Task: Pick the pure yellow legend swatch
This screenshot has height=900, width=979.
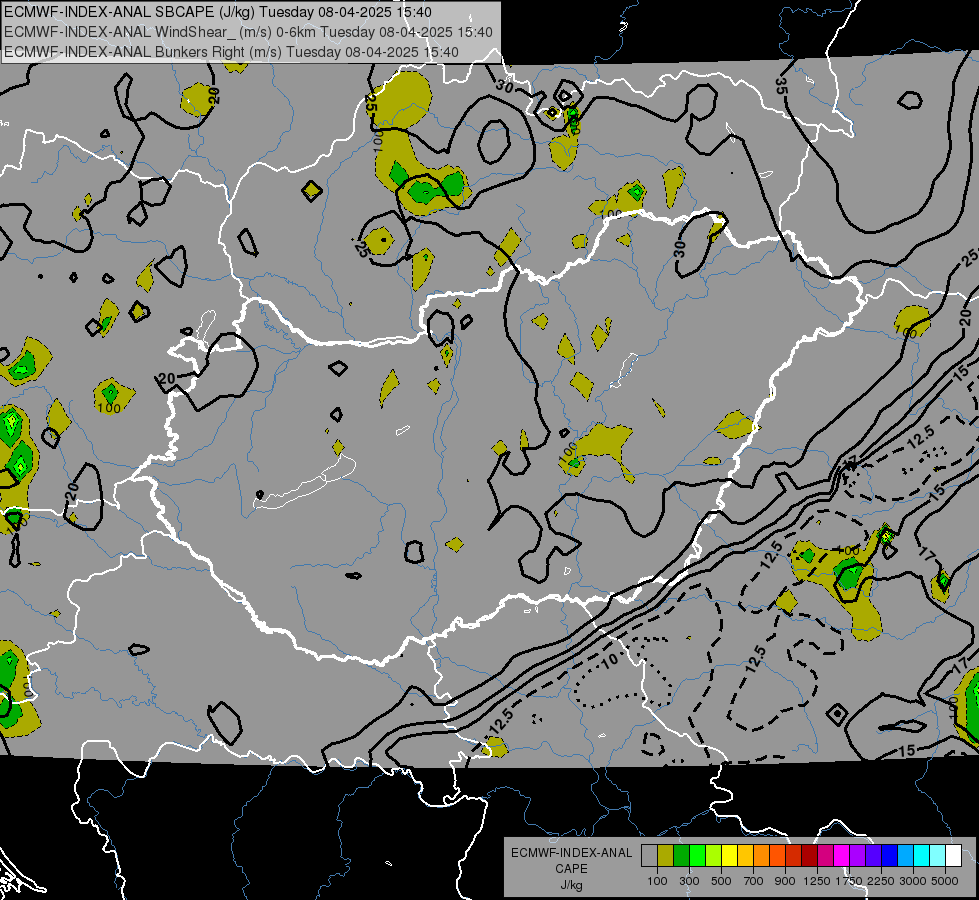Action: [729, 855]
